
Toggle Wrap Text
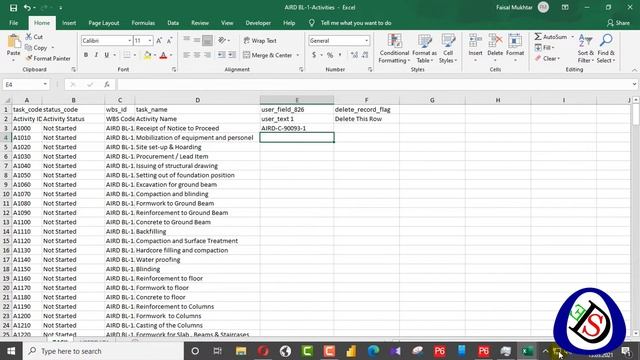[260, 40]
